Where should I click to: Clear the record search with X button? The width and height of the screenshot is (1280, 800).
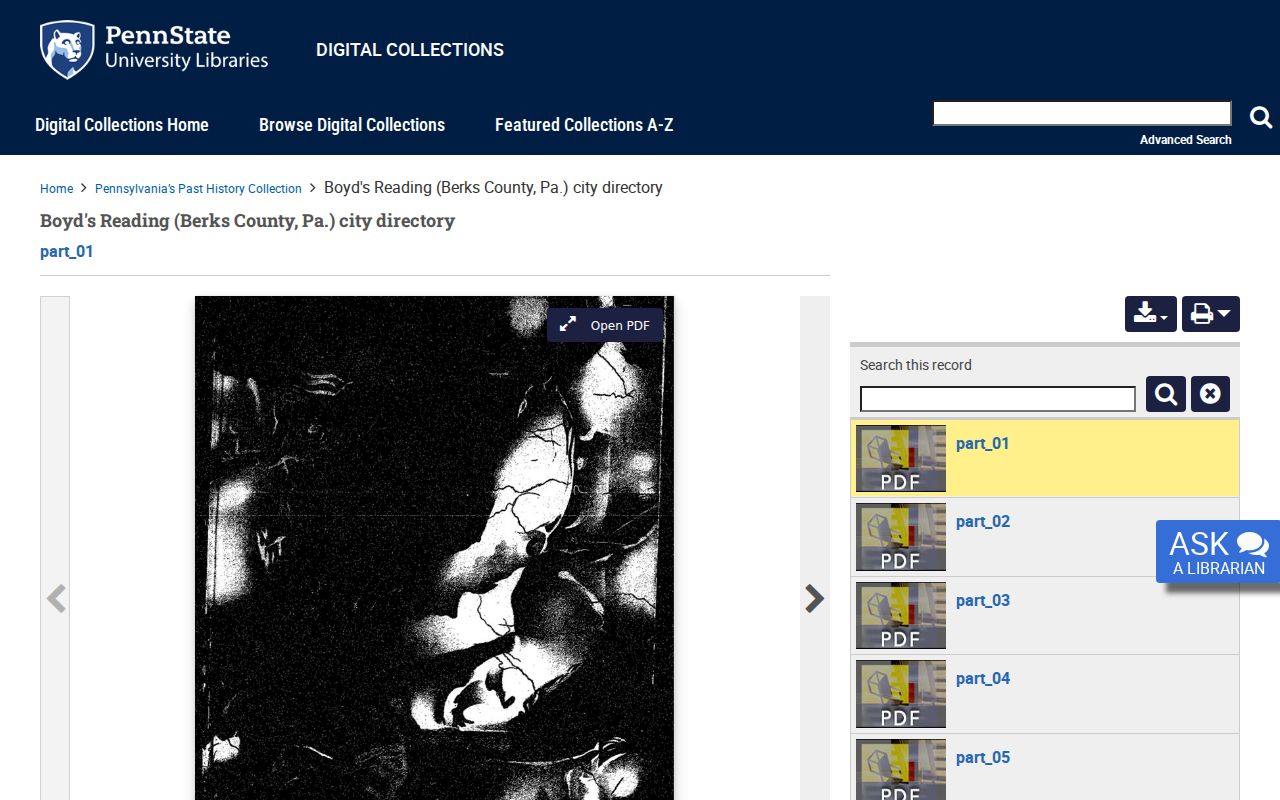pos(1210,394)
